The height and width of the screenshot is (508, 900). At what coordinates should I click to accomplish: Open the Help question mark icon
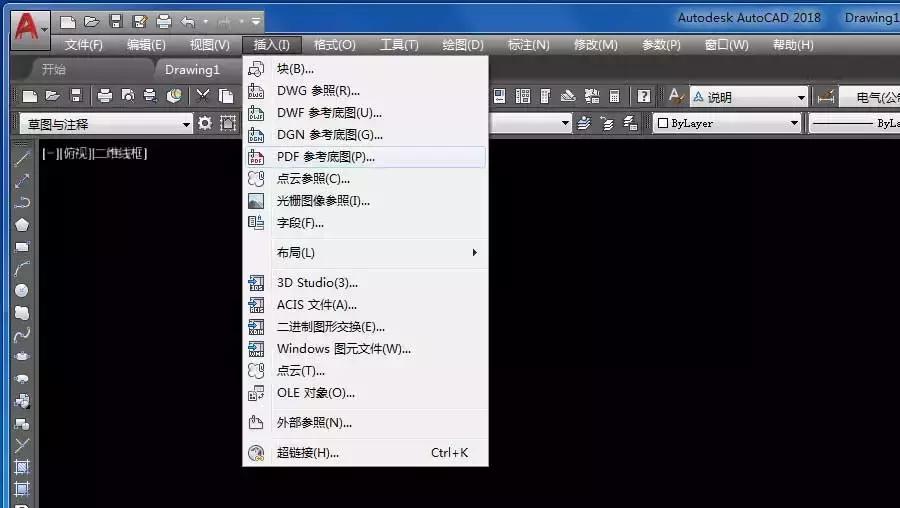644,96
